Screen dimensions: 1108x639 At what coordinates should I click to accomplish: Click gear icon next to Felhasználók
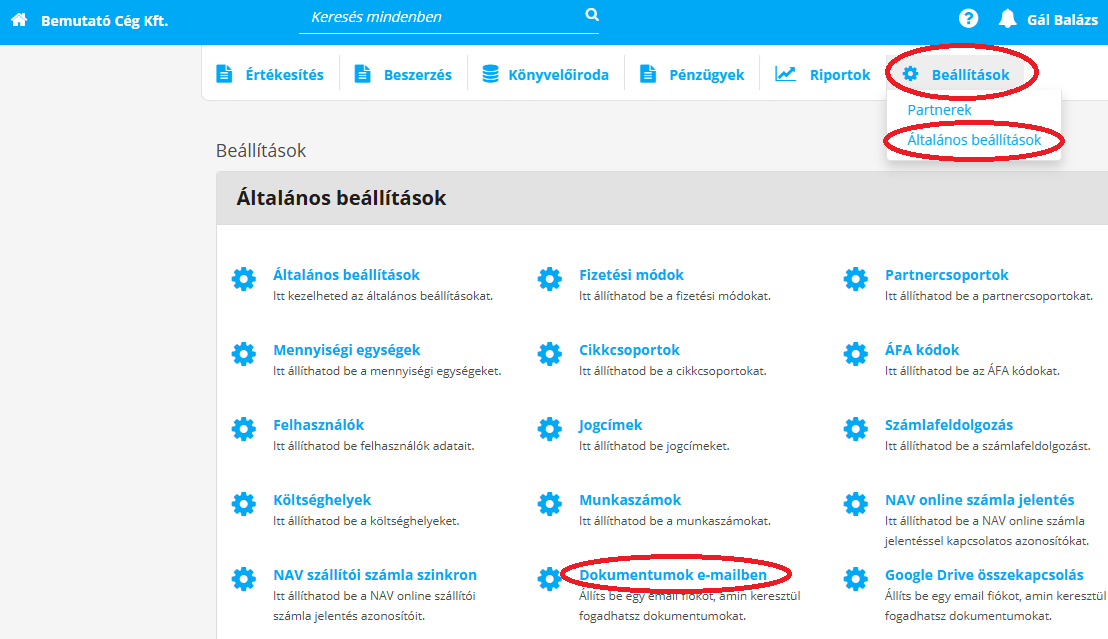point(244,429)
